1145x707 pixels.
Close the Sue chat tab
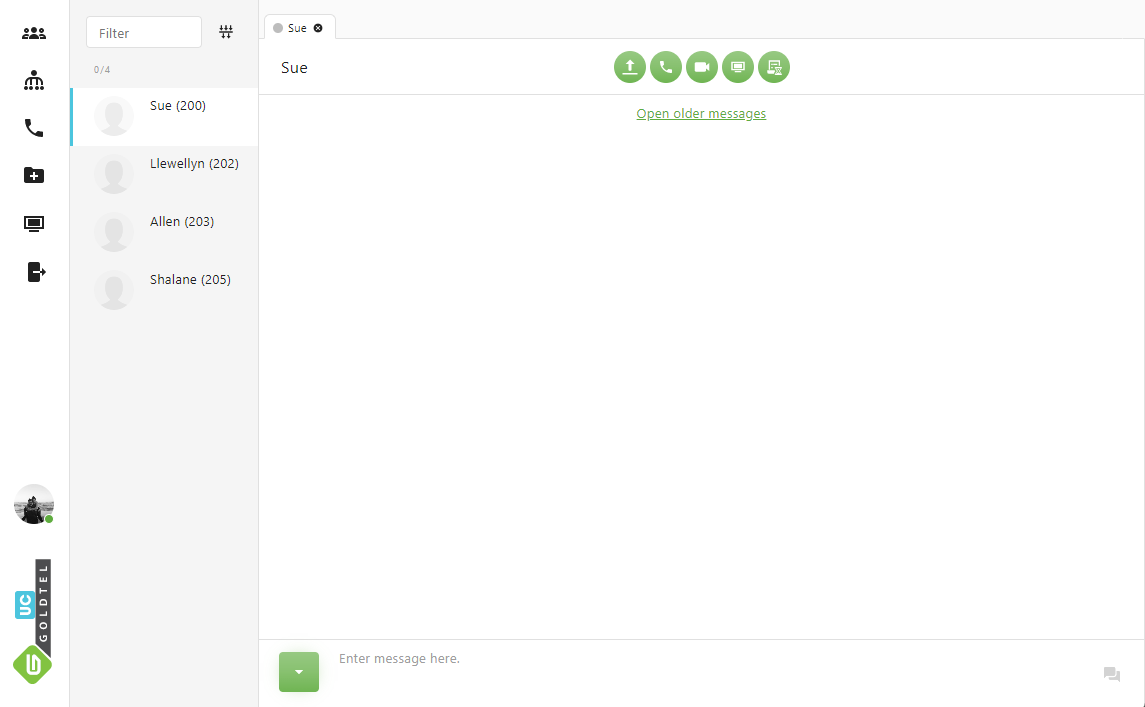[318, 28]
